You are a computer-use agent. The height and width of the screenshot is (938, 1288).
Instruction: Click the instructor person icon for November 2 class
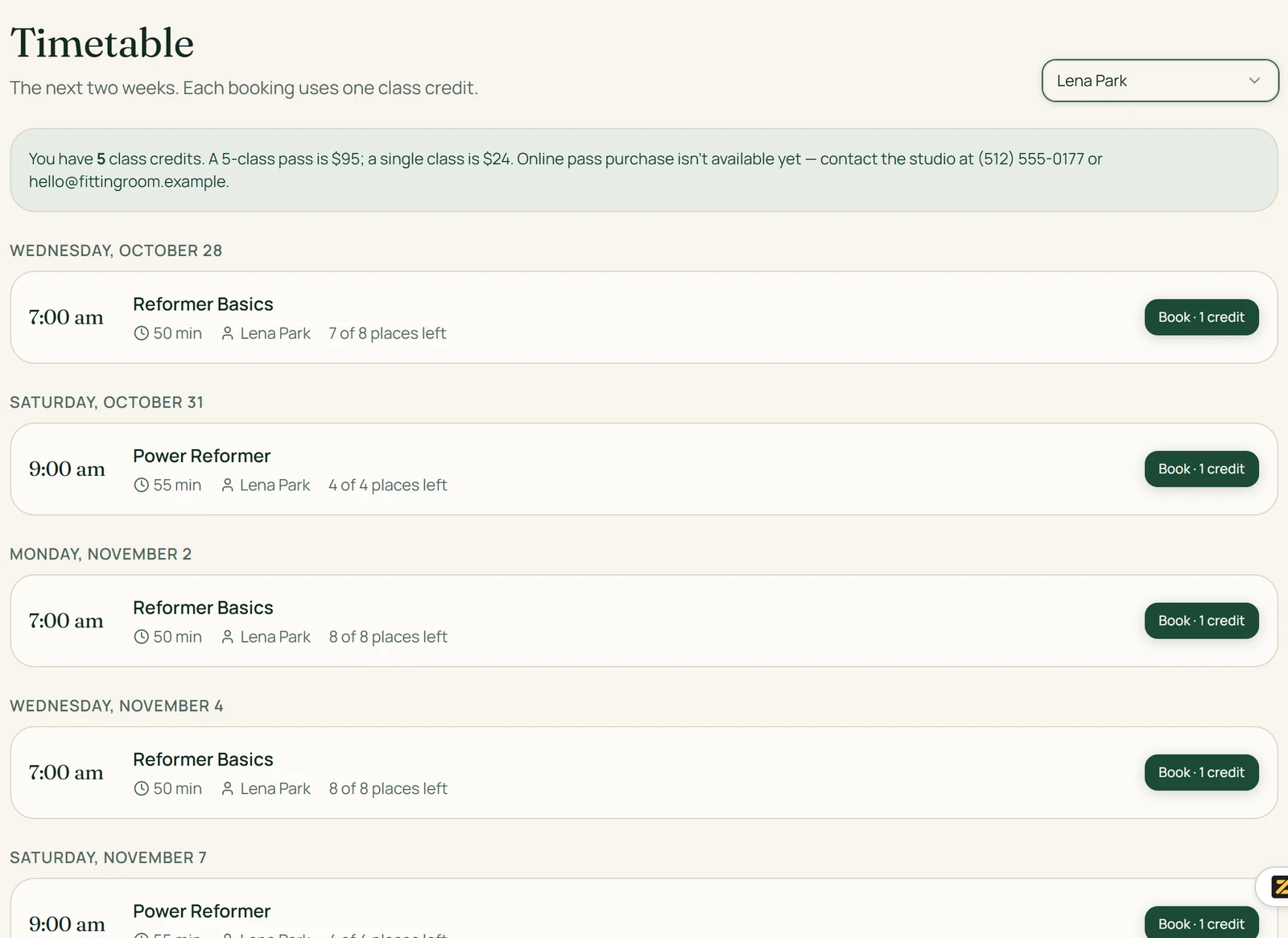(228, 637)
